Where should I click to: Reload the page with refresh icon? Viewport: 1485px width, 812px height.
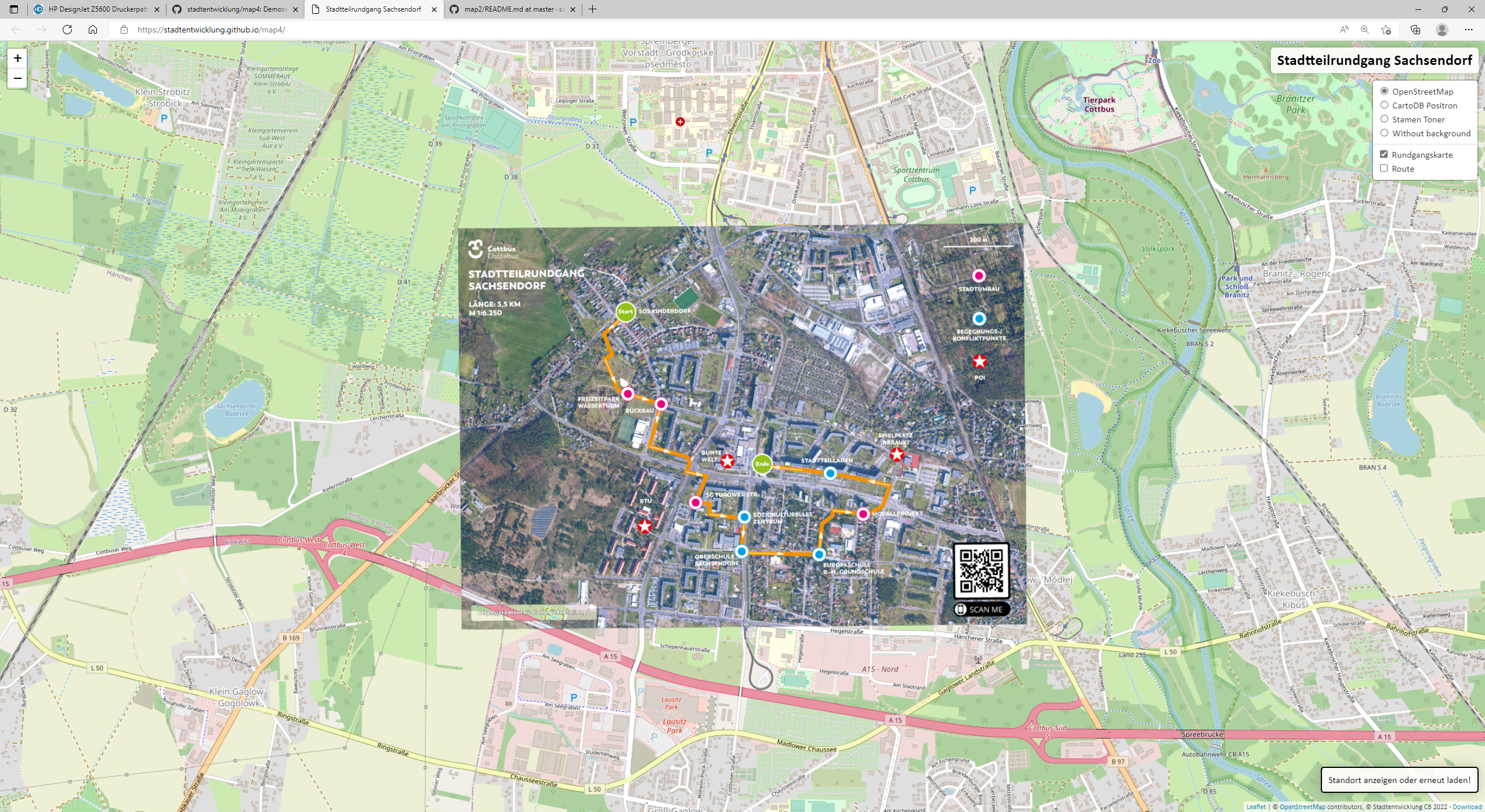click(67, 30)
